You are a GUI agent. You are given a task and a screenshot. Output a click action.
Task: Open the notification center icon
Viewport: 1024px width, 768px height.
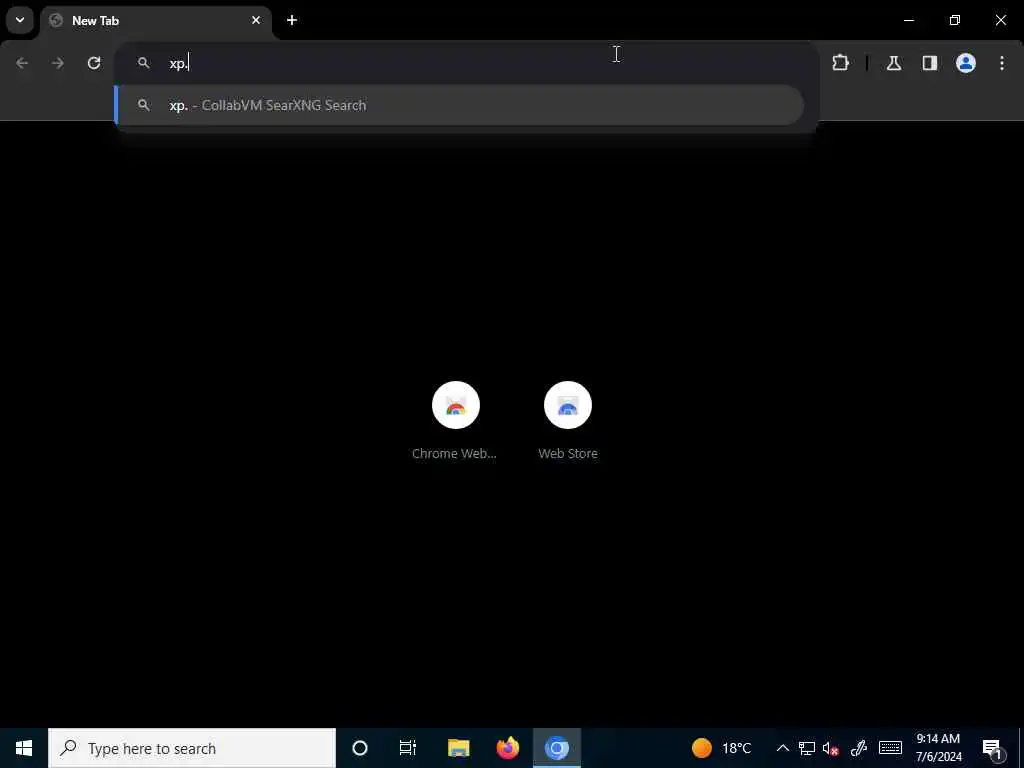point(992,748)
